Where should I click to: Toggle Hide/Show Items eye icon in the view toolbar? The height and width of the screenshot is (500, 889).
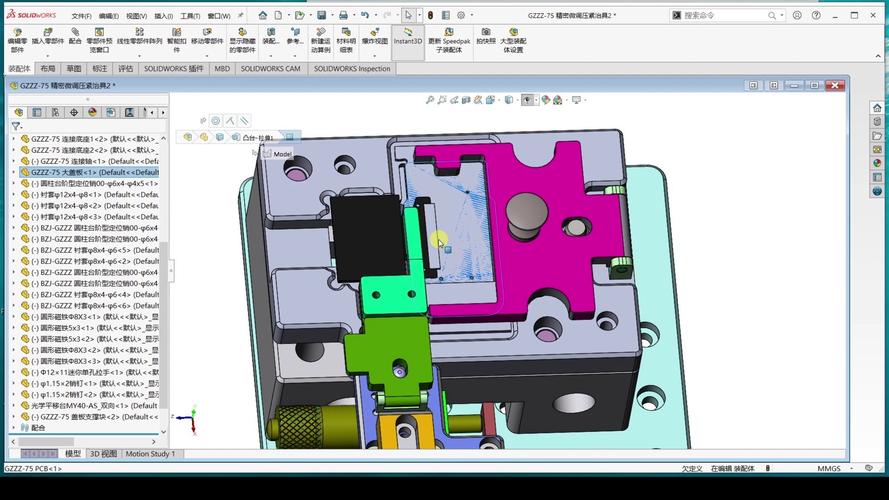(x=527, y=100)
